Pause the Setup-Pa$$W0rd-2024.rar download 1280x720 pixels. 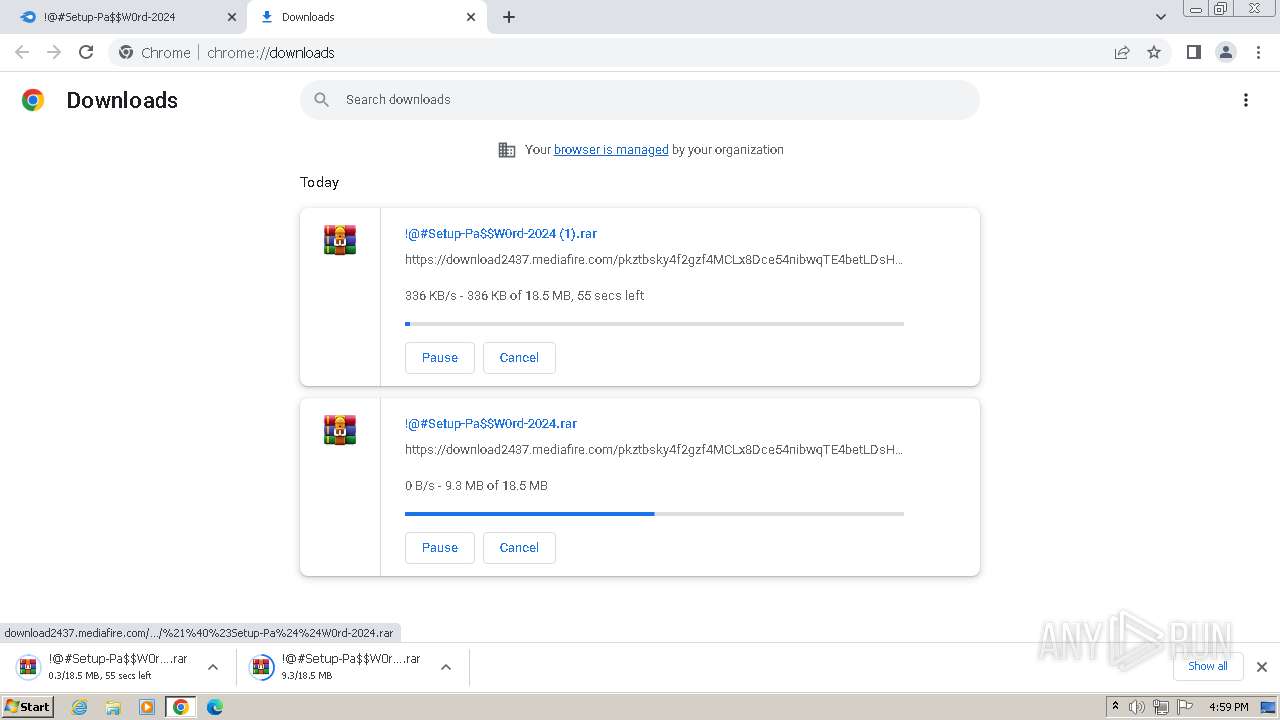click(x=440, y=548)
